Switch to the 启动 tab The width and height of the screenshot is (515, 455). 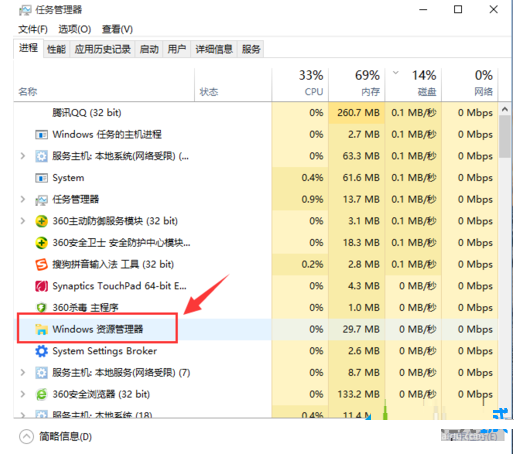pos(149,49)
